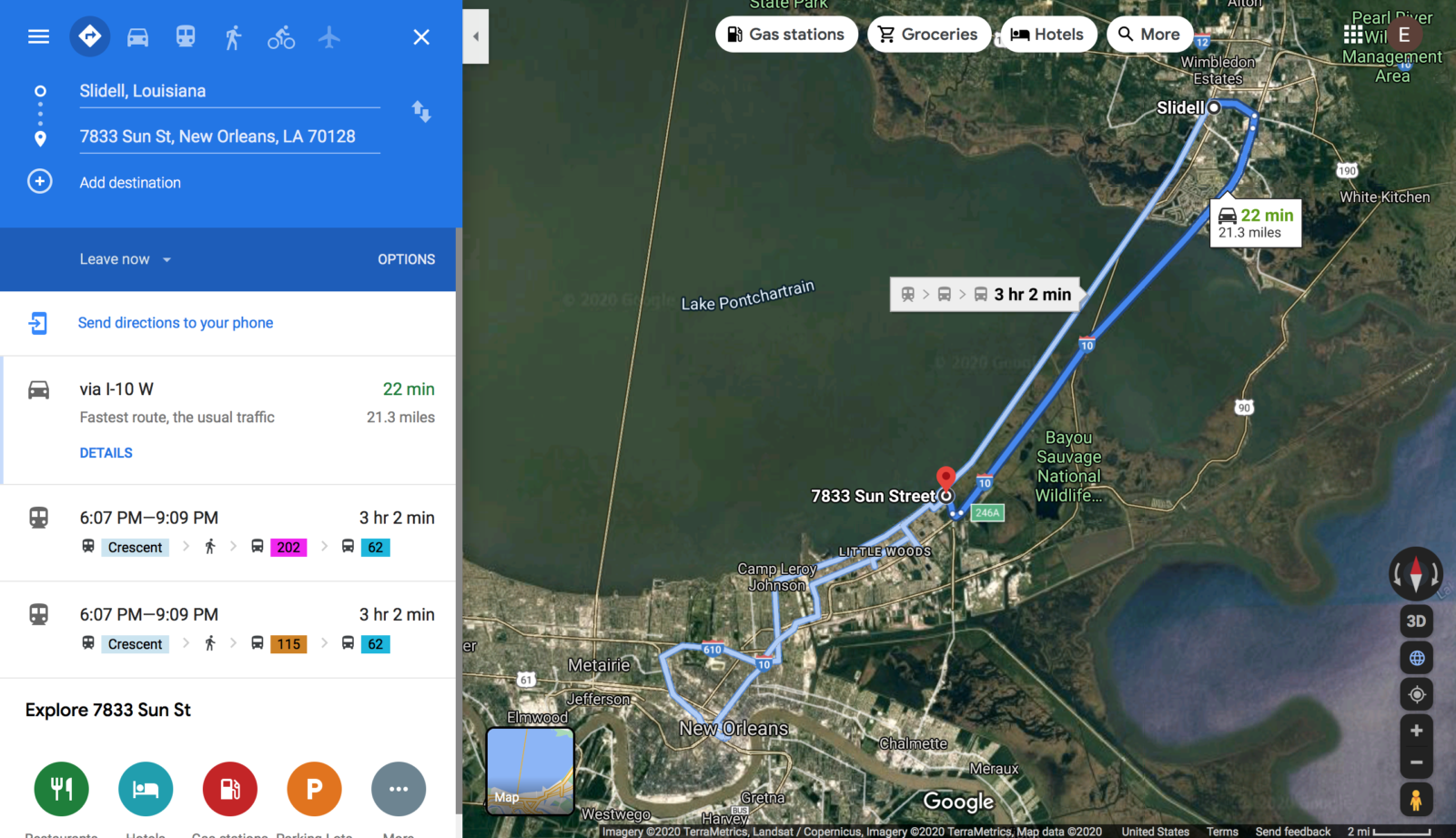
Task: Switch to Map layer thumbnail
Action: pyautogui.click(x=531, y=771)
